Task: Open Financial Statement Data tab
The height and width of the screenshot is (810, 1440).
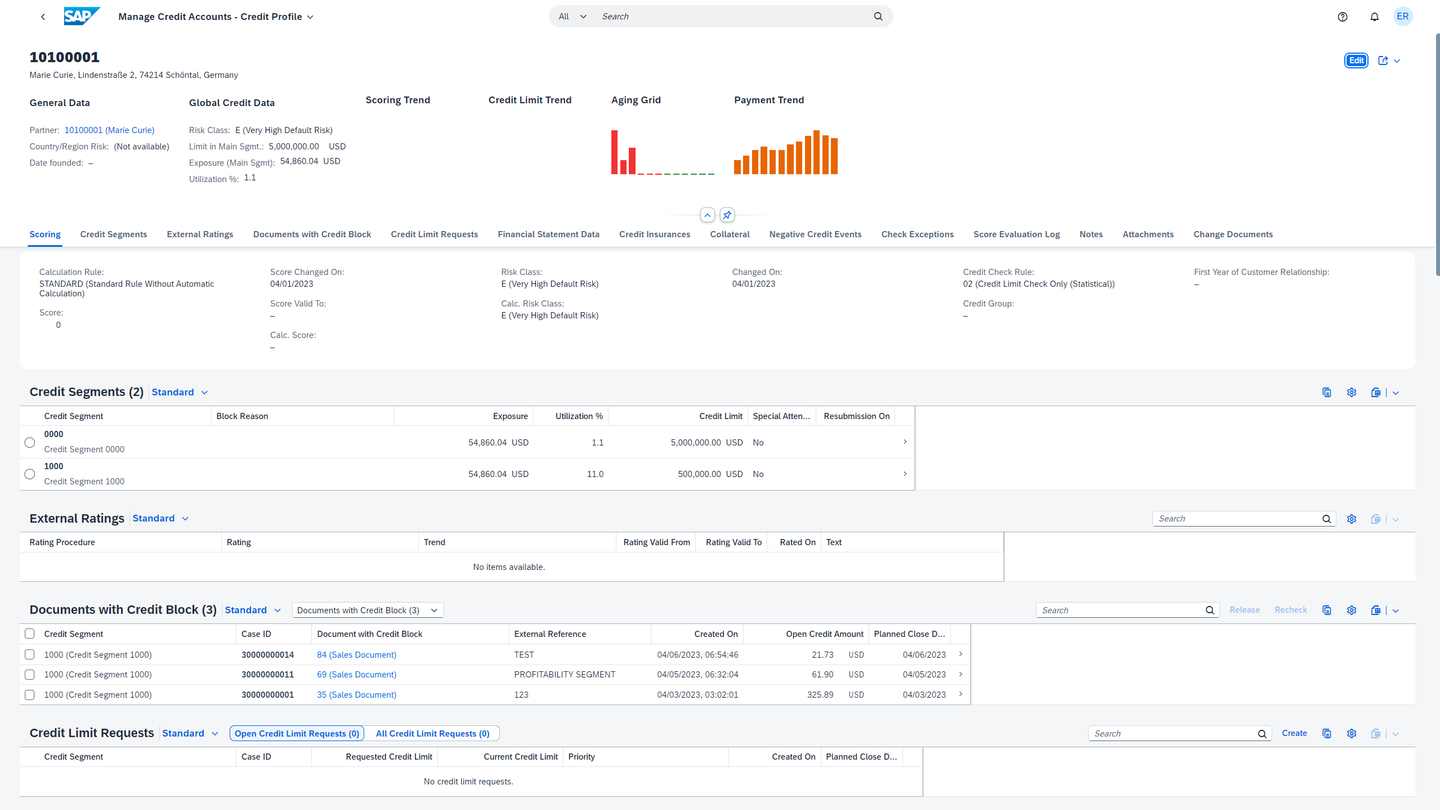Action: pos(548,234)
